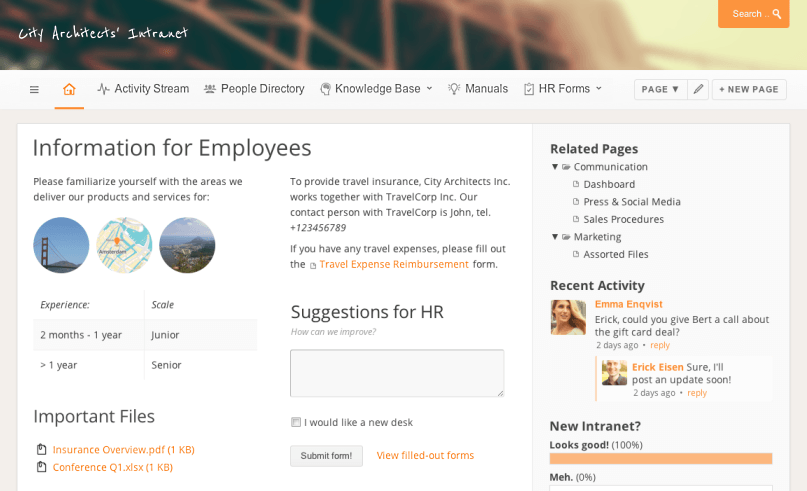Open the HR Forms menu item
This screenshot has height=491, width=807.
pyautogui.click(x=563, y=89)
